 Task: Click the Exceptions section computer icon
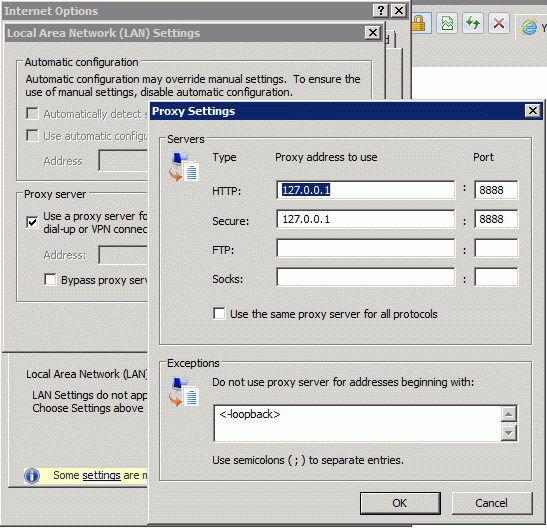[185, 392]
